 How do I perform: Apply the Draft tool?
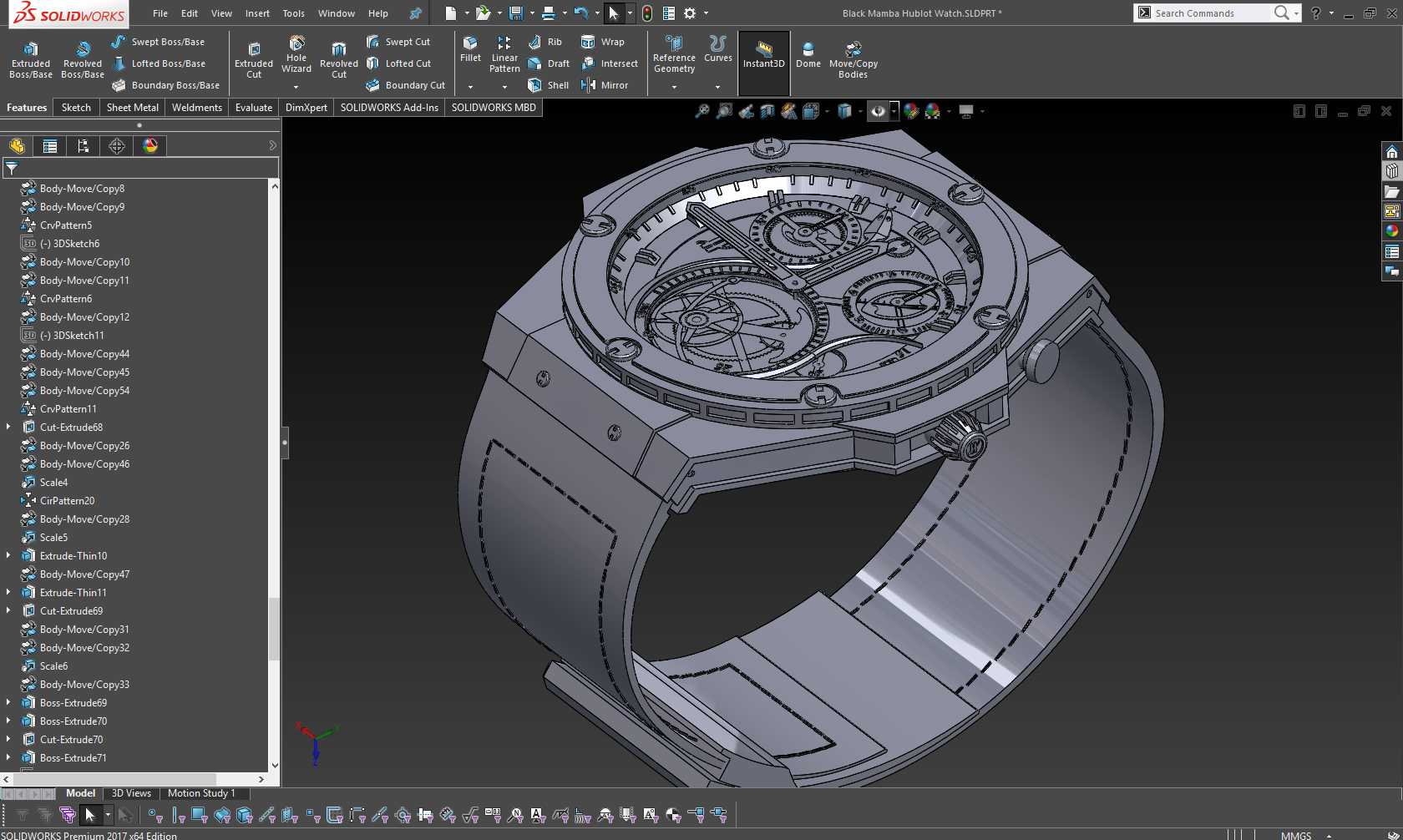pos(549,63)
